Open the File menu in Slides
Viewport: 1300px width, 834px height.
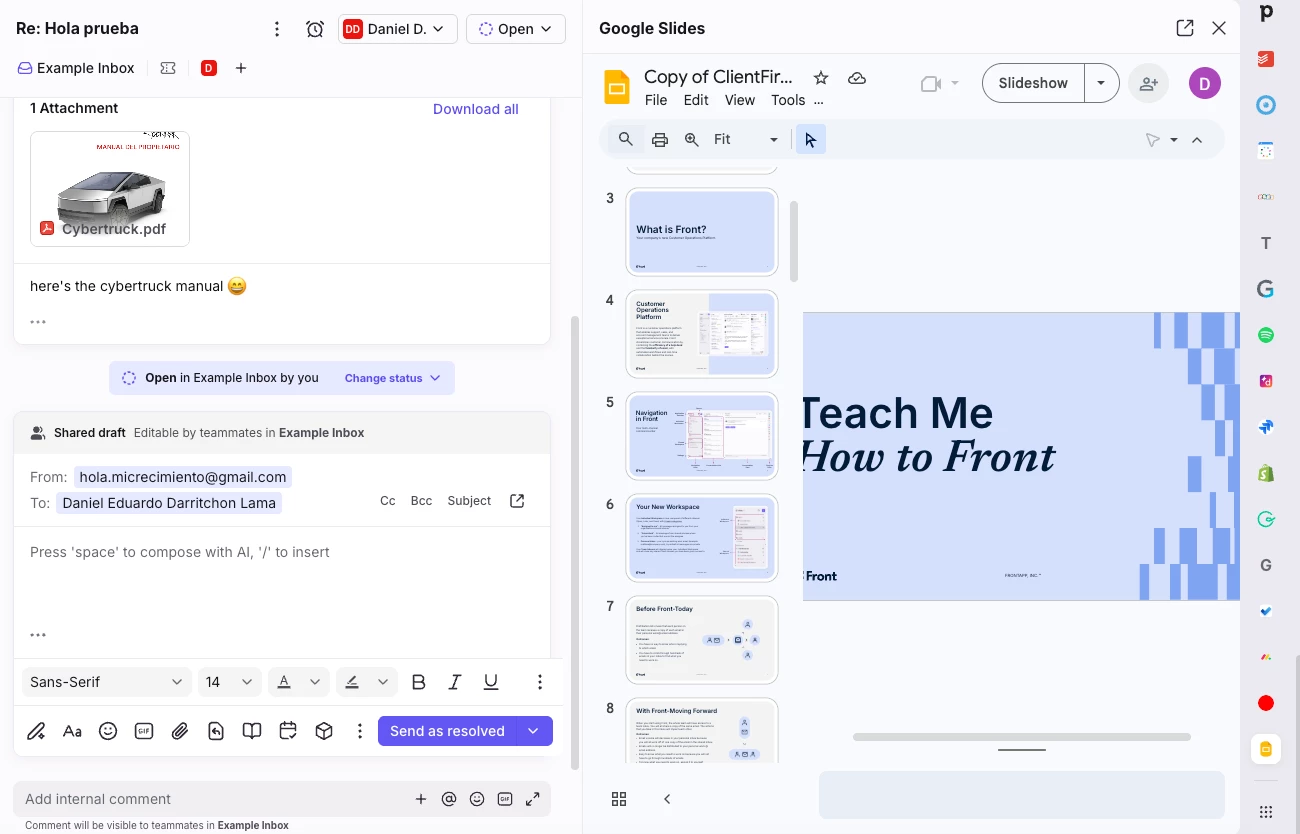(656, 100)
